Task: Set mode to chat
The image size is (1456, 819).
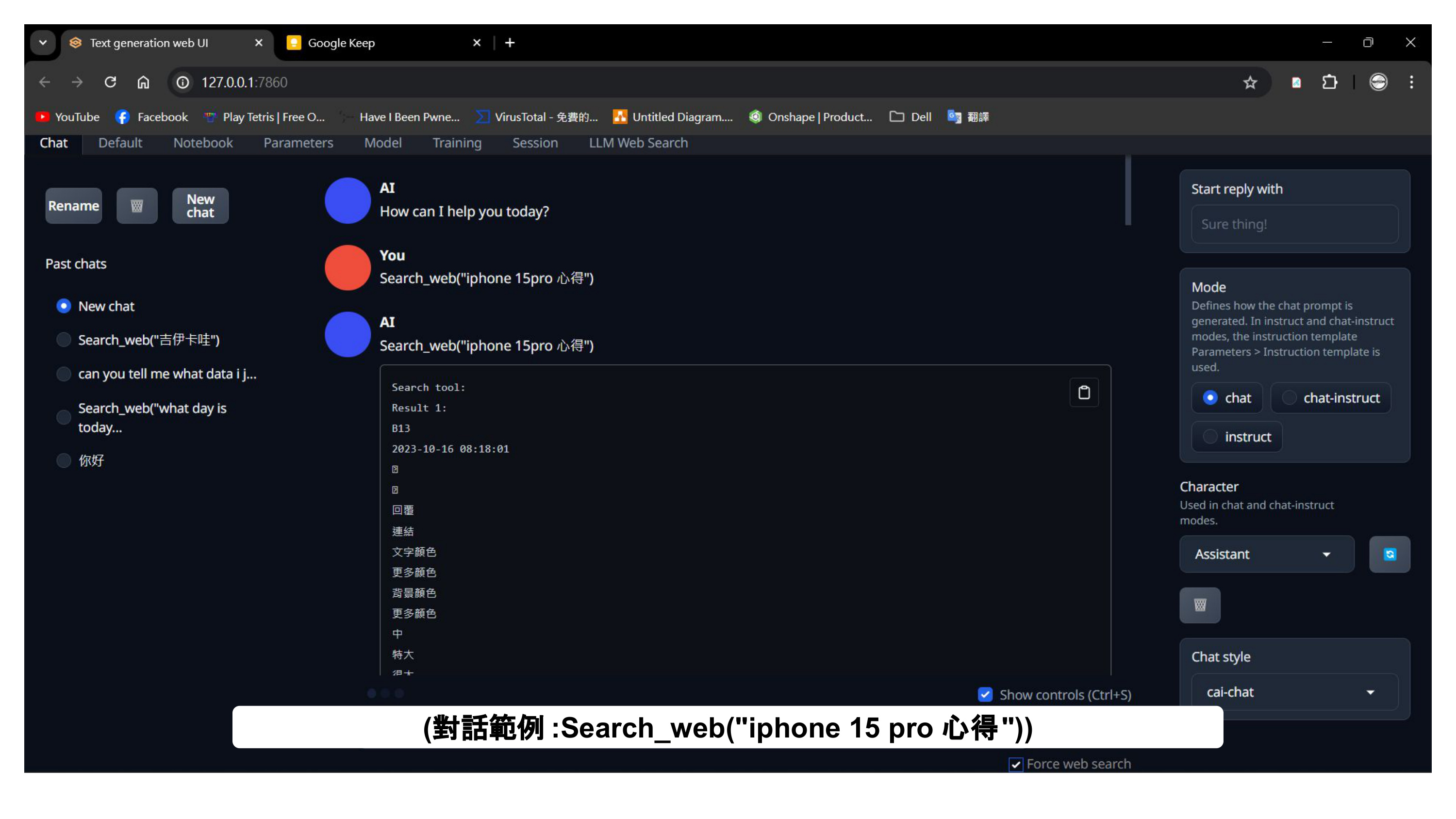Action: pos(1226,398)
